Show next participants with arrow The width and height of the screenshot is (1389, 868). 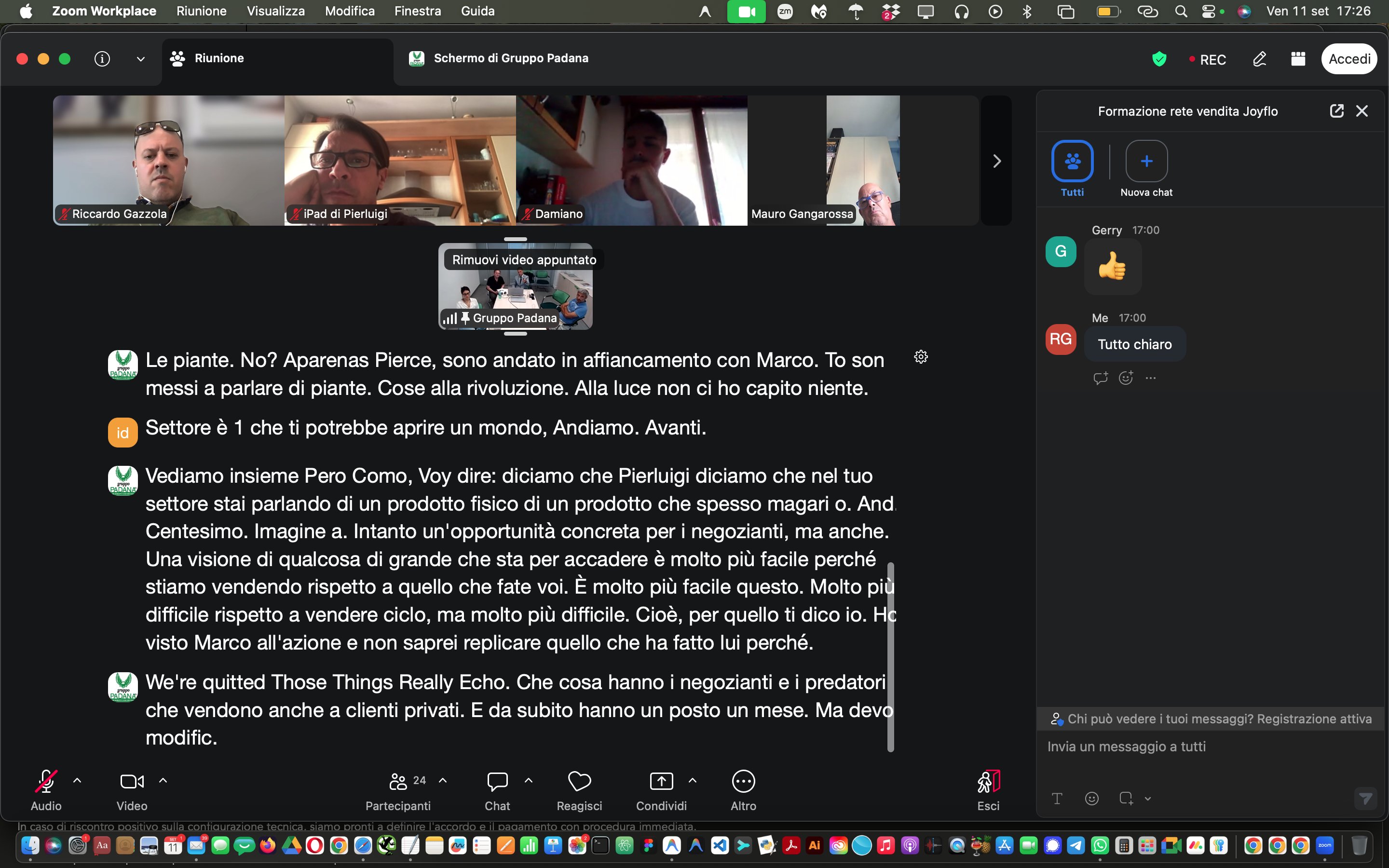(997, 161)
